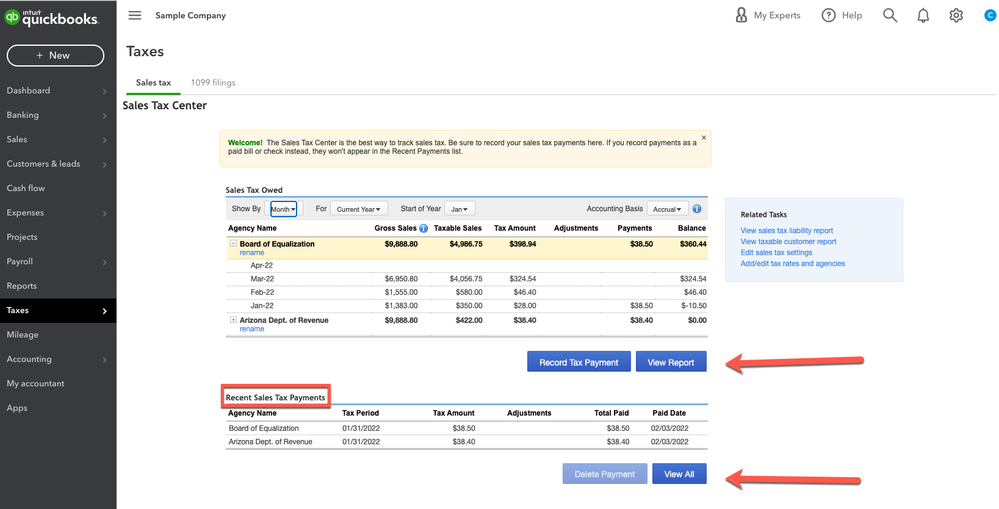This screenshot has height=509, width=999.
Task: Rename the Arizona Dept. of Revenue agency
Action: [252, 329]
